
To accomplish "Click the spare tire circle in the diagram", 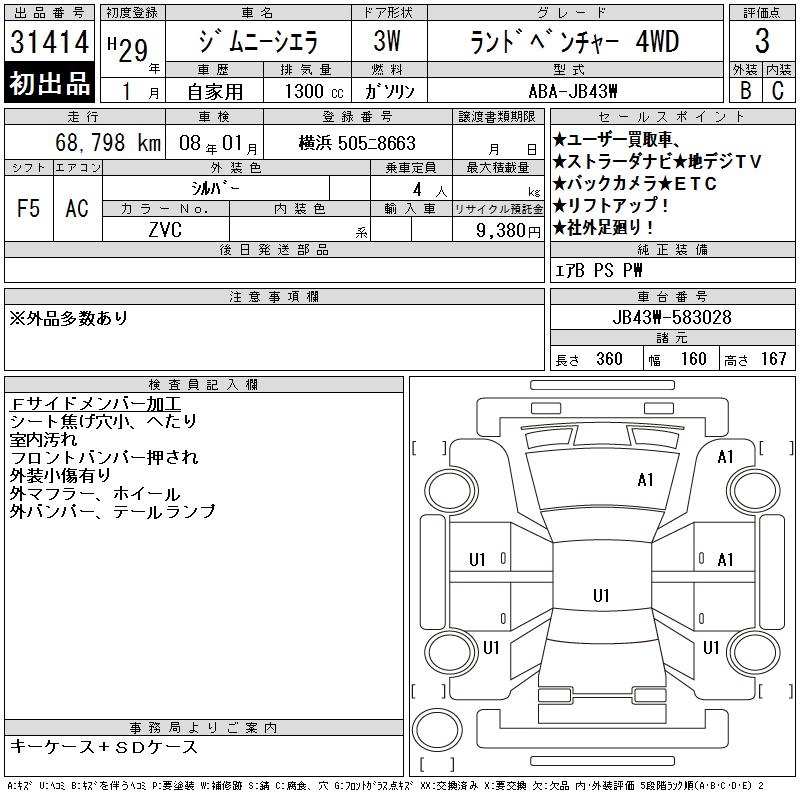I will 437,730.
